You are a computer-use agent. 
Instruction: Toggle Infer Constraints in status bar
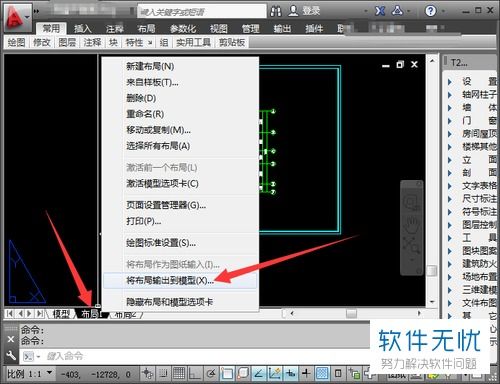coord(147,373)
